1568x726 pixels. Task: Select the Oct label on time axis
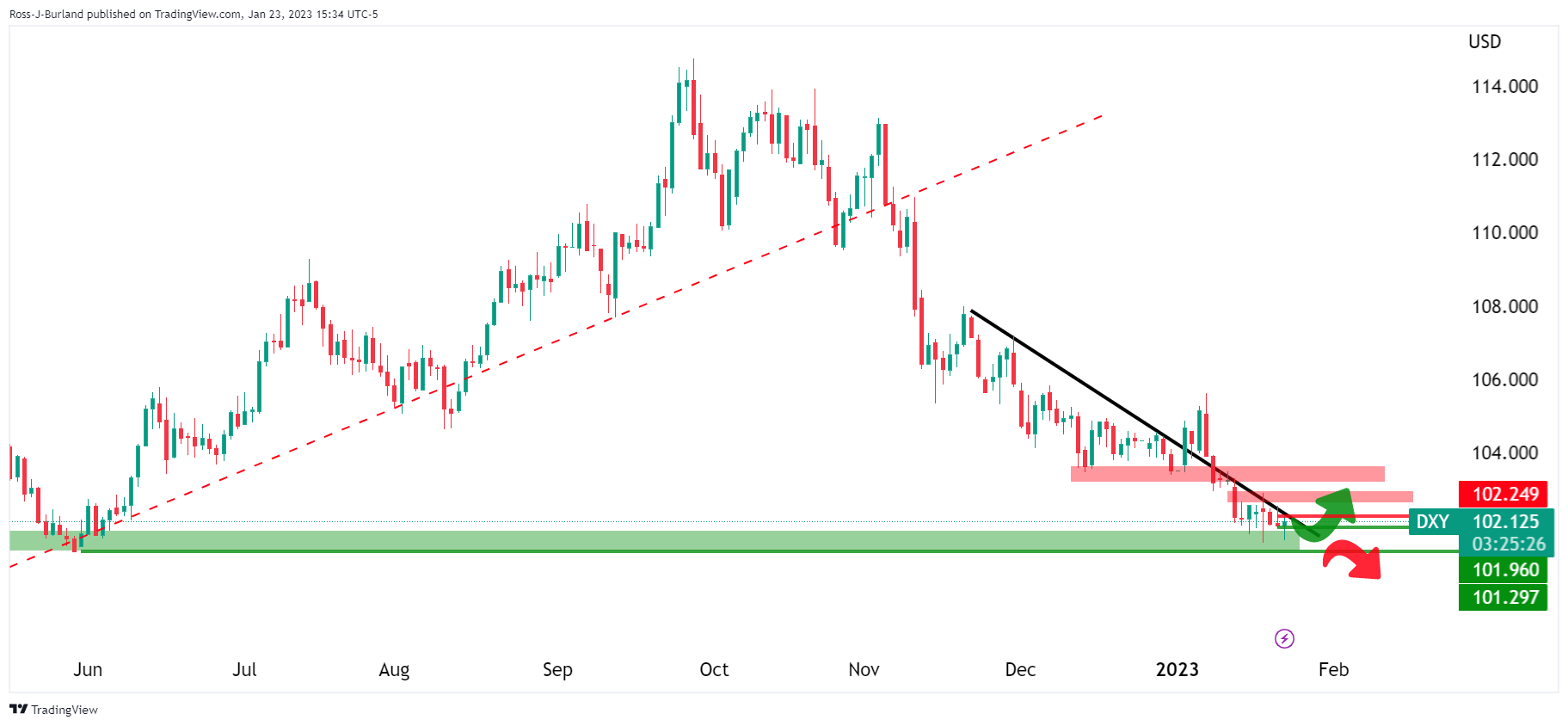714,669
